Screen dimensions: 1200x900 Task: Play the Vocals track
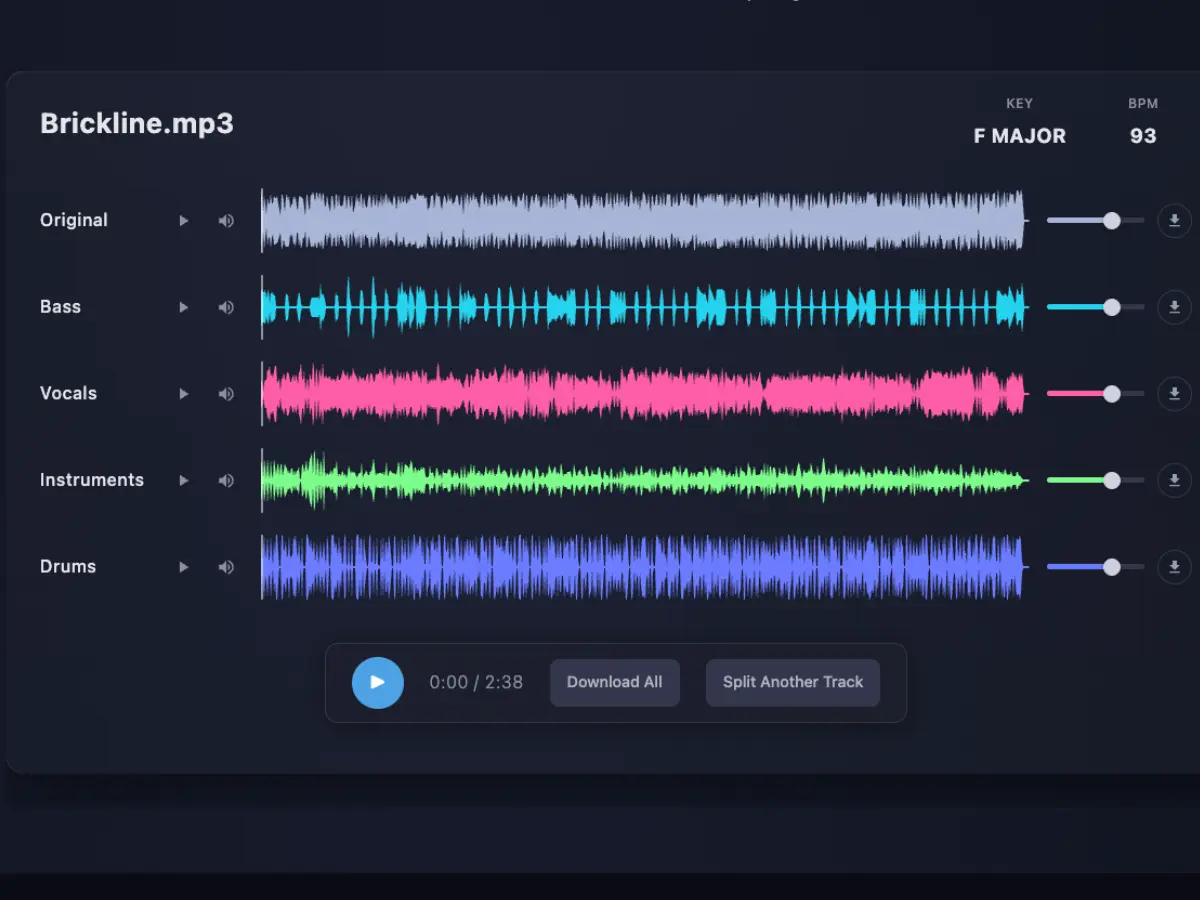[183, 393]
